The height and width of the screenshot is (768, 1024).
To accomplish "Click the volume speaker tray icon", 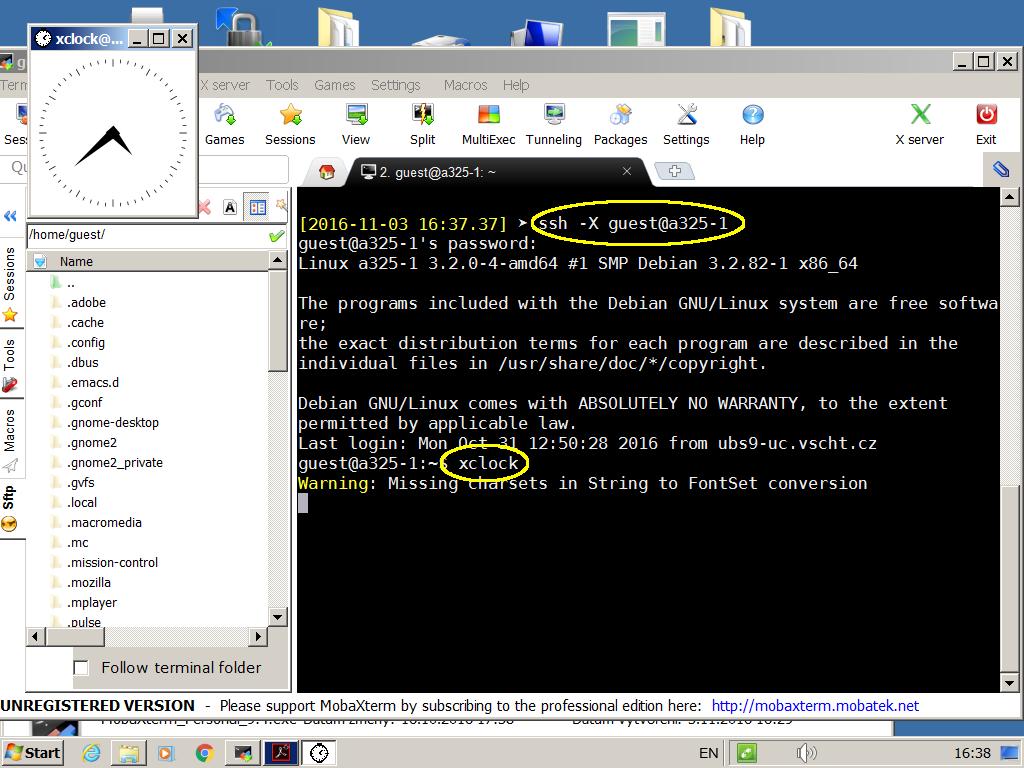I will [x=807, y=753].
